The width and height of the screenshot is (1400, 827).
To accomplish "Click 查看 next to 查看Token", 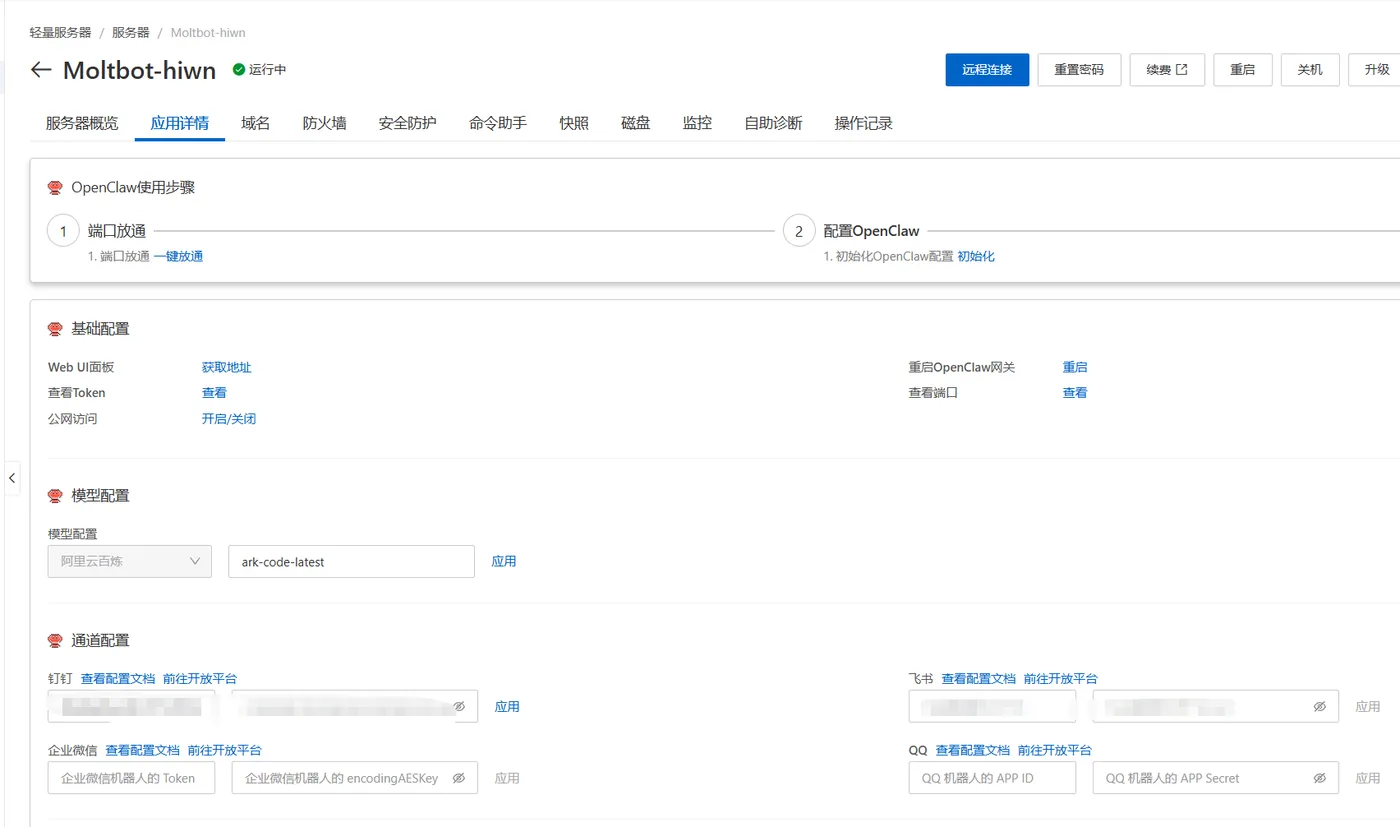I will [214, 393].
